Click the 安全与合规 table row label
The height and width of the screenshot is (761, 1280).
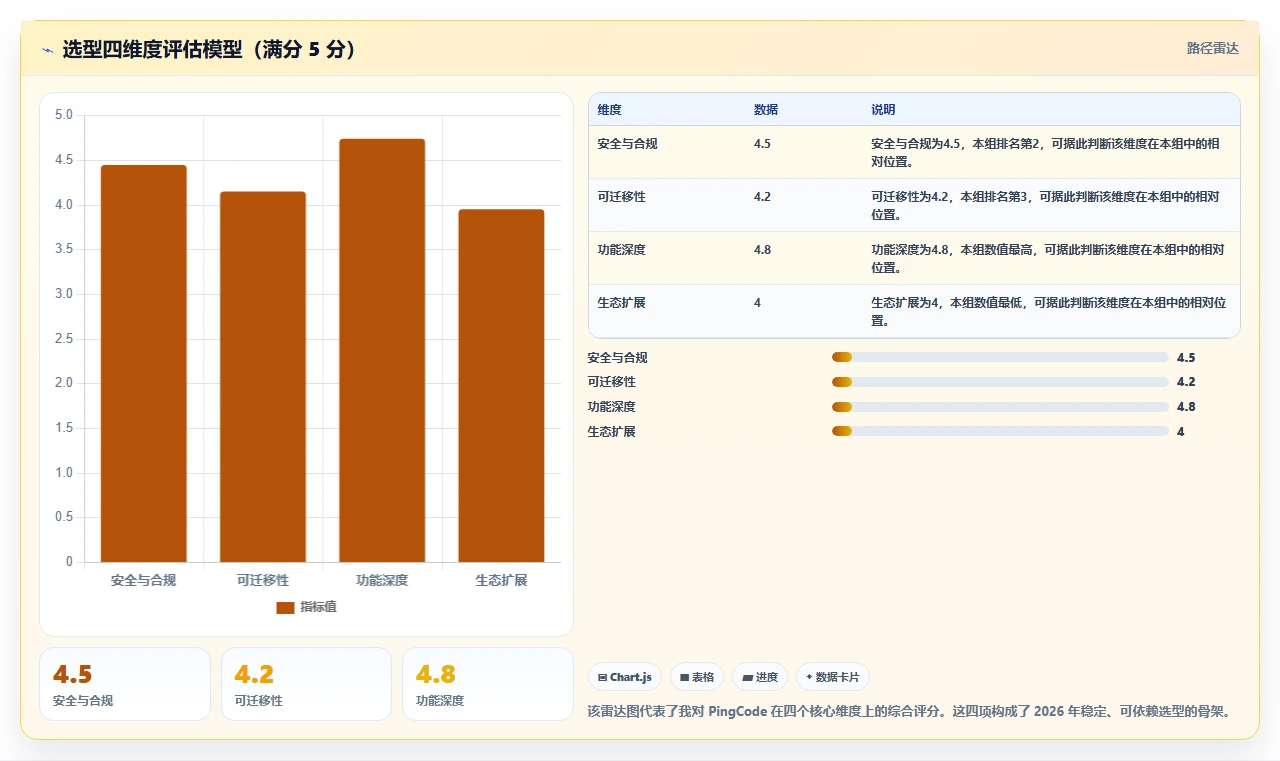pos(628,144)
